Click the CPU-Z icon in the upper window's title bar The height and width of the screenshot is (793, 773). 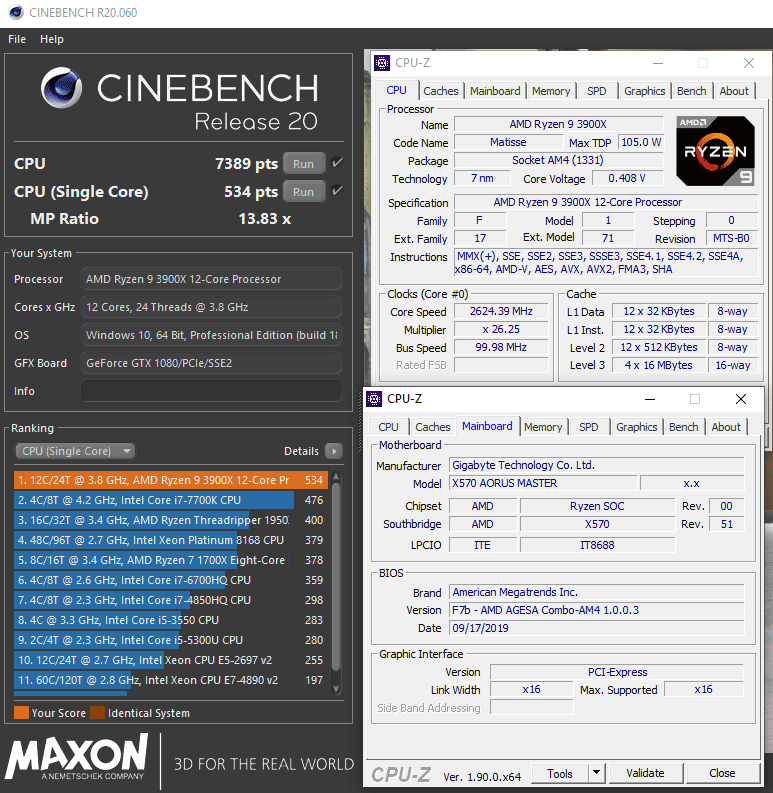point(382,63)
